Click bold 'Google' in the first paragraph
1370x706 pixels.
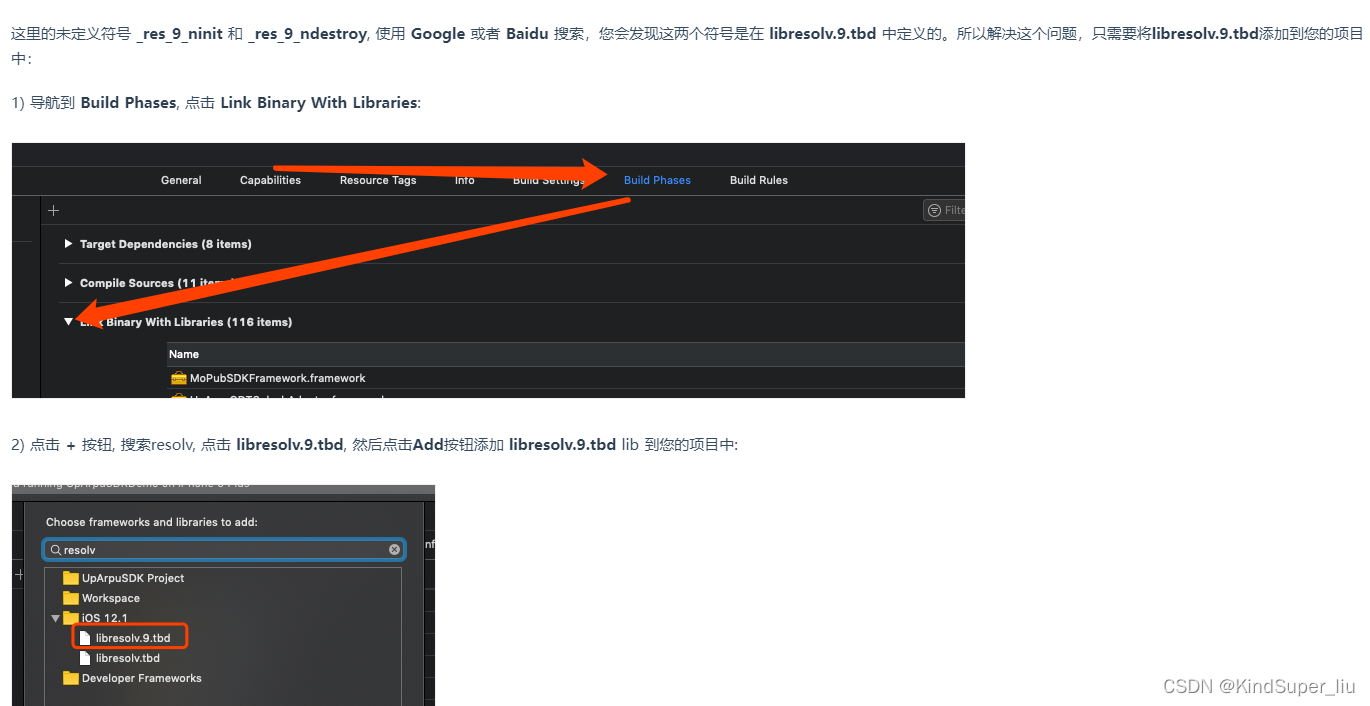pos(438,34)
